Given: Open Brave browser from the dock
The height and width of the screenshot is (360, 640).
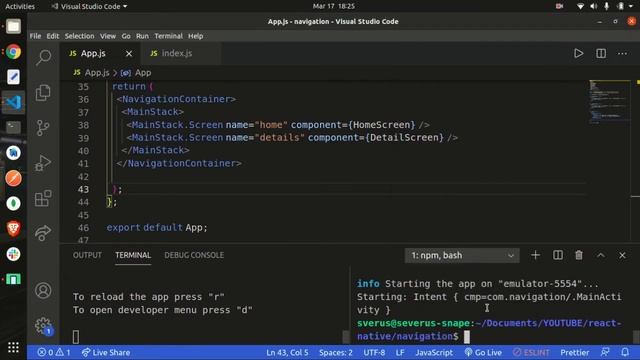Looking at the screenshot, I should click(x=13, y=229).
